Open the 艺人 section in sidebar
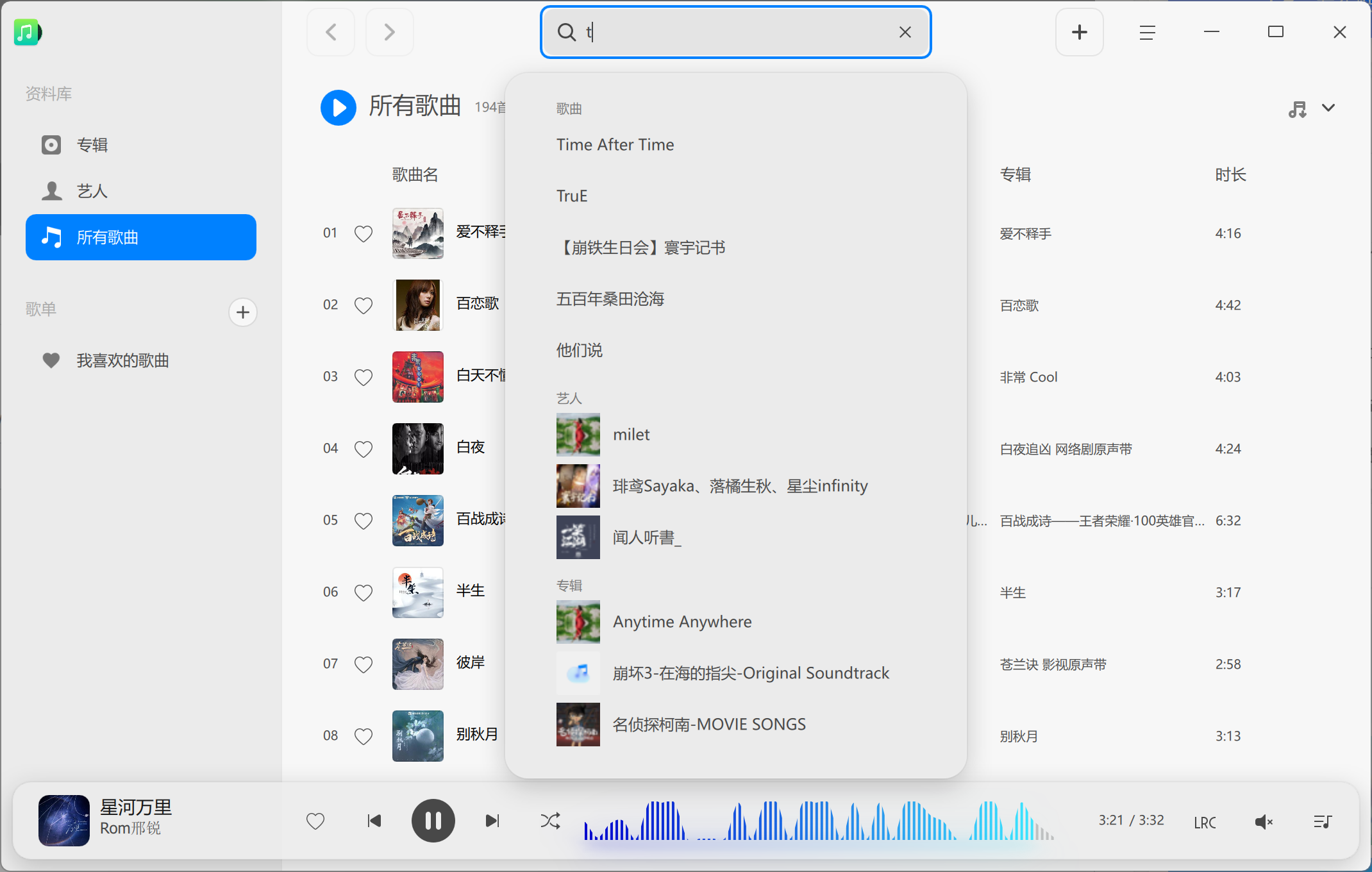 141,191
